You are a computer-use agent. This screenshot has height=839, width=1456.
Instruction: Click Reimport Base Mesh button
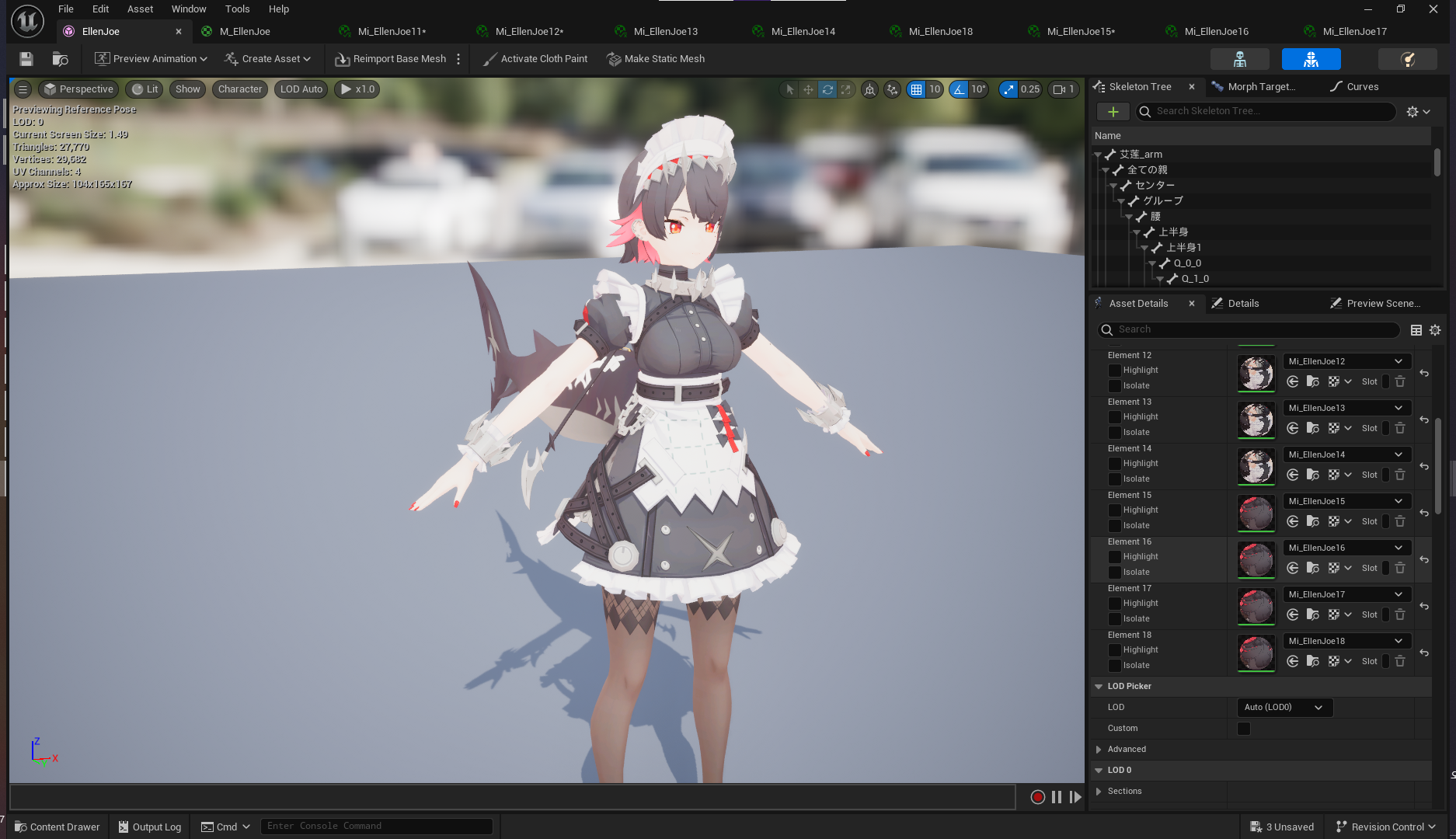391,59
